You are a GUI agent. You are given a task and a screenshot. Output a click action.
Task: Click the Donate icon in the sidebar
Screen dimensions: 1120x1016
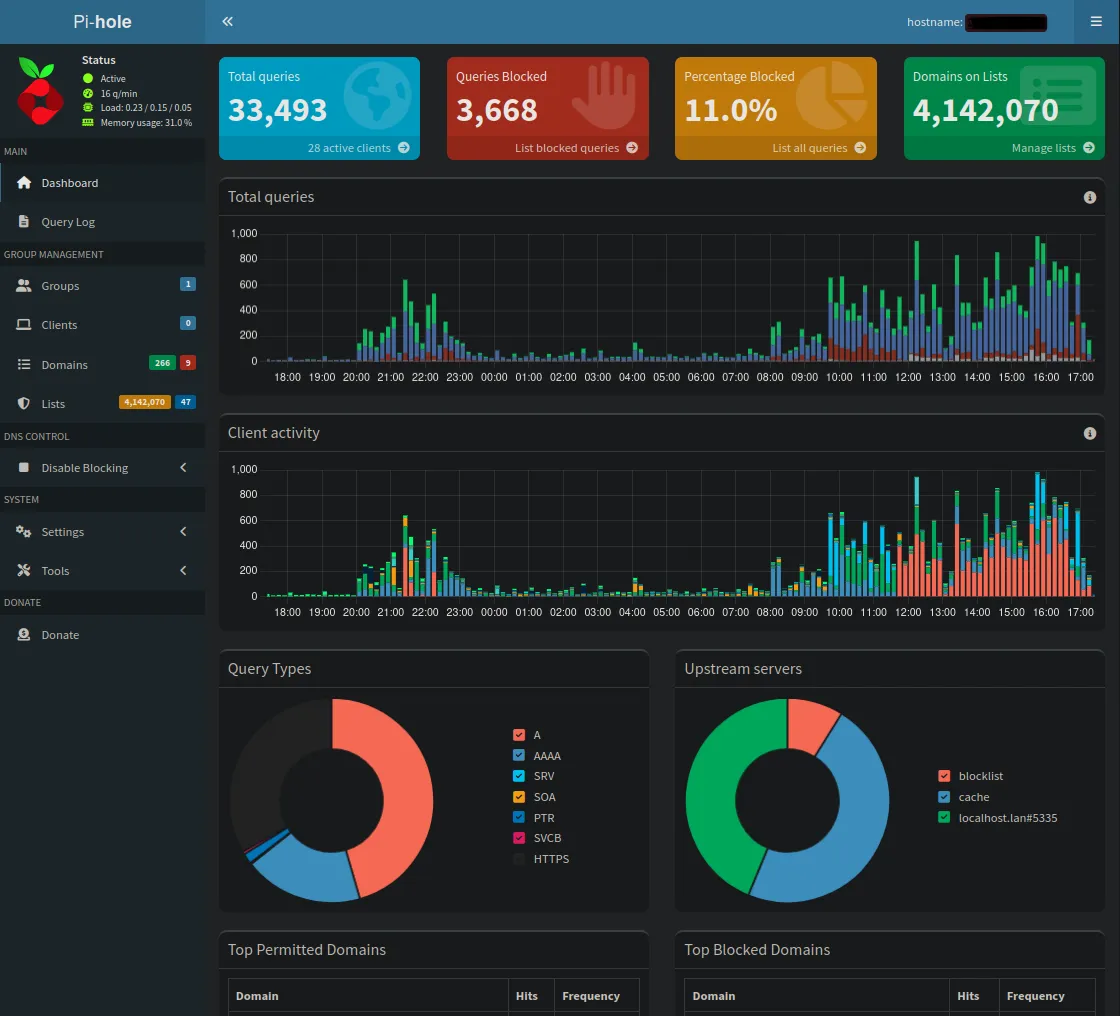[x=24, y=634]
